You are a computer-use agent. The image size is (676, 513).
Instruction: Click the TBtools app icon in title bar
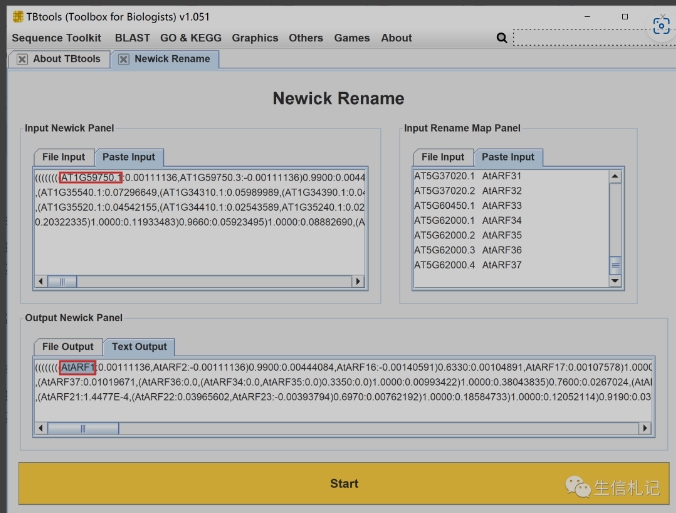coord(18,17)
